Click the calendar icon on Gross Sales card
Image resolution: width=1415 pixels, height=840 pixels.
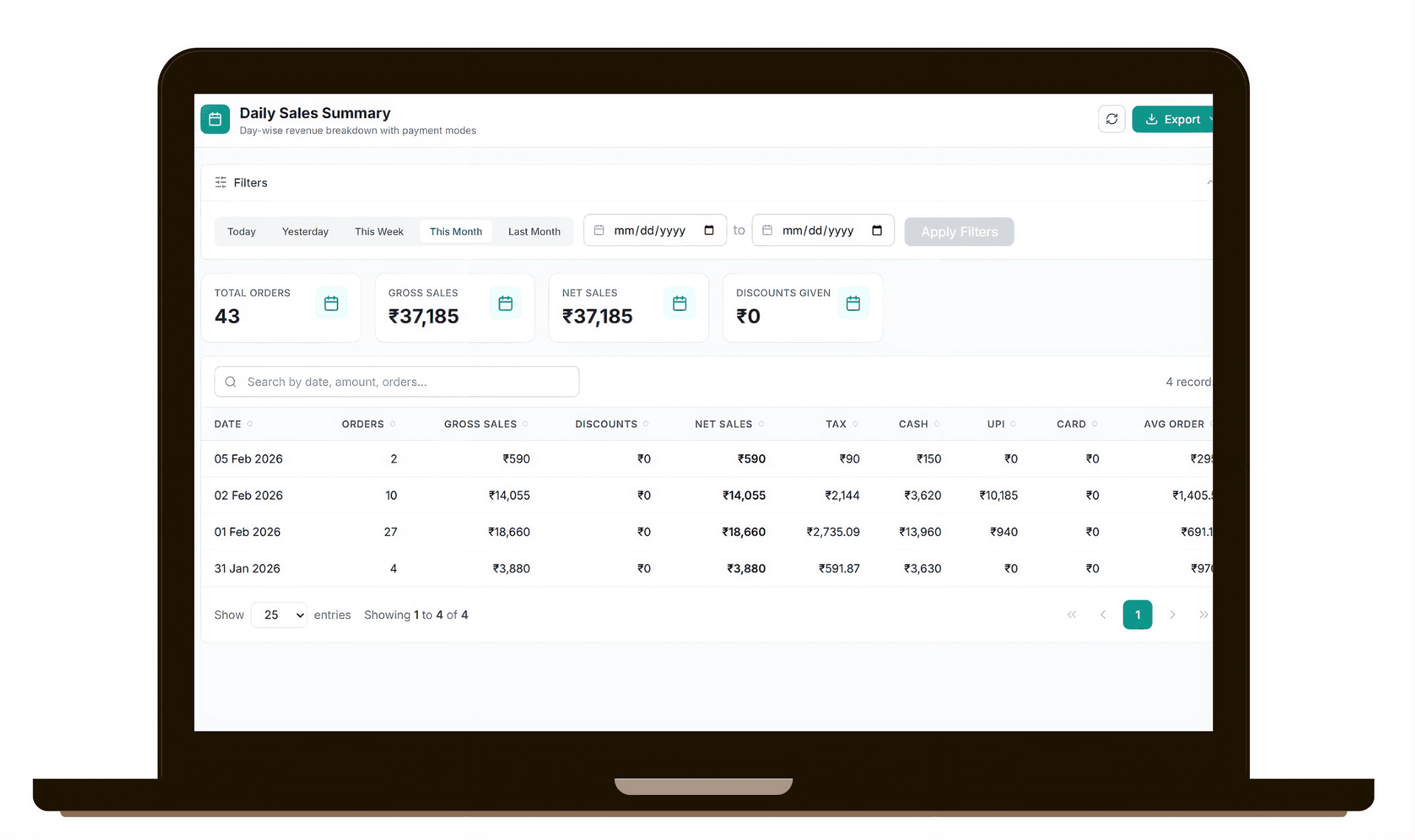505,302
